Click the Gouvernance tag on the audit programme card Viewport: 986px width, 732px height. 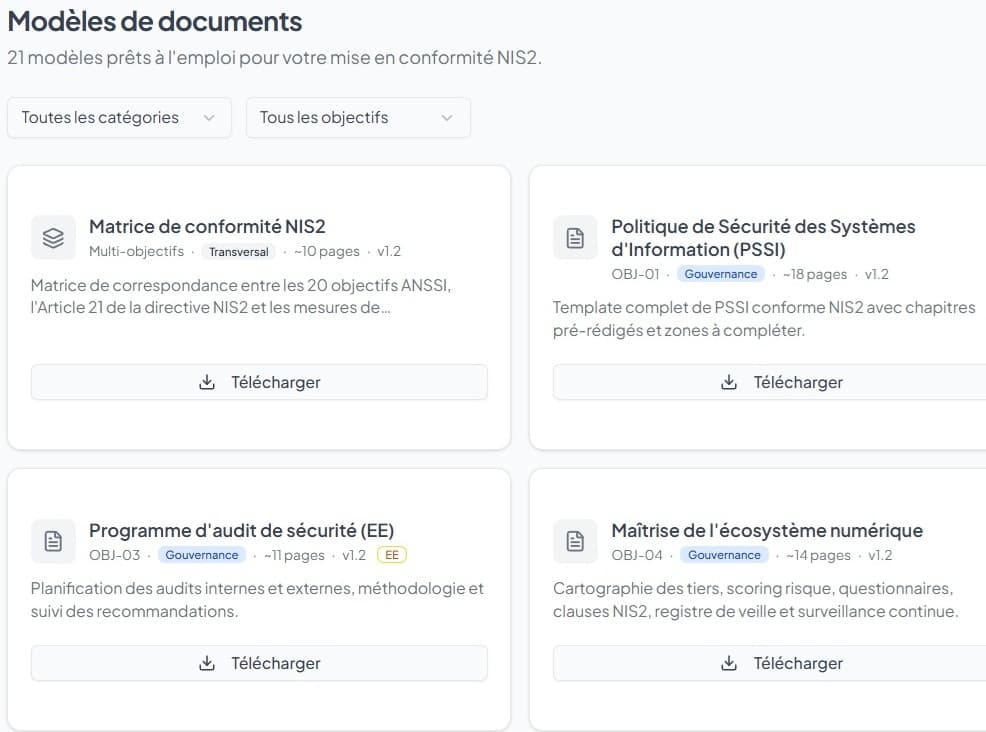(x=202, y=555)
